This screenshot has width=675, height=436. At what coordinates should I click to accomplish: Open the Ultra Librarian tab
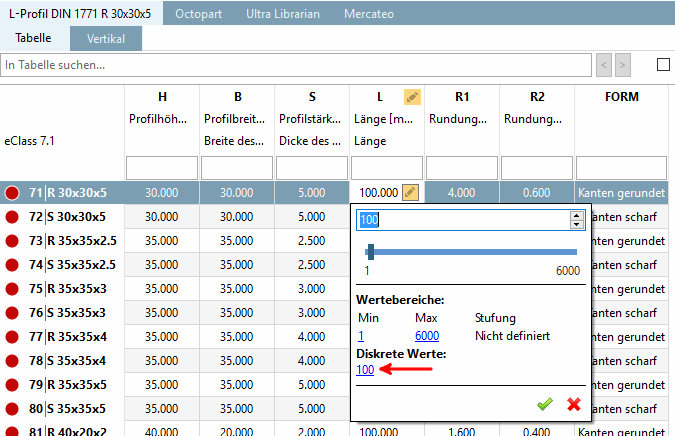tap(283, 14)
